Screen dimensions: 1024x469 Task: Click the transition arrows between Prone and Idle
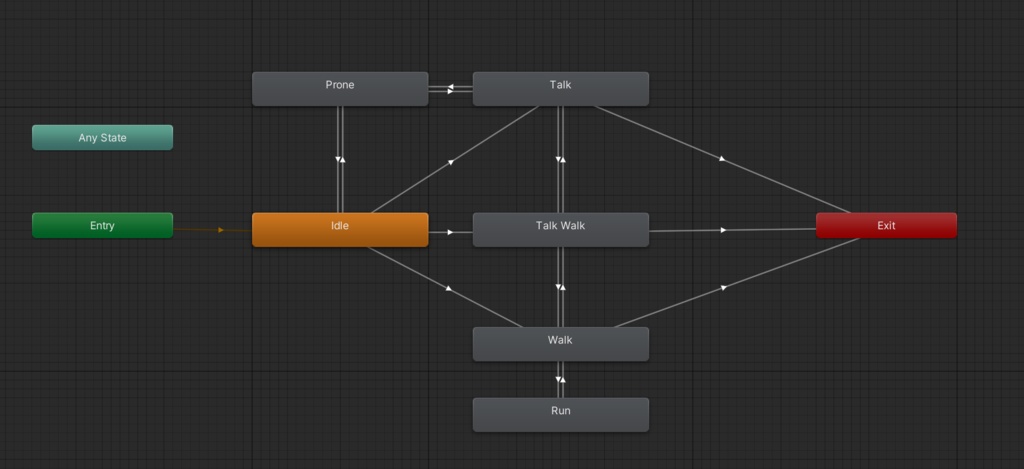(340, 159)
